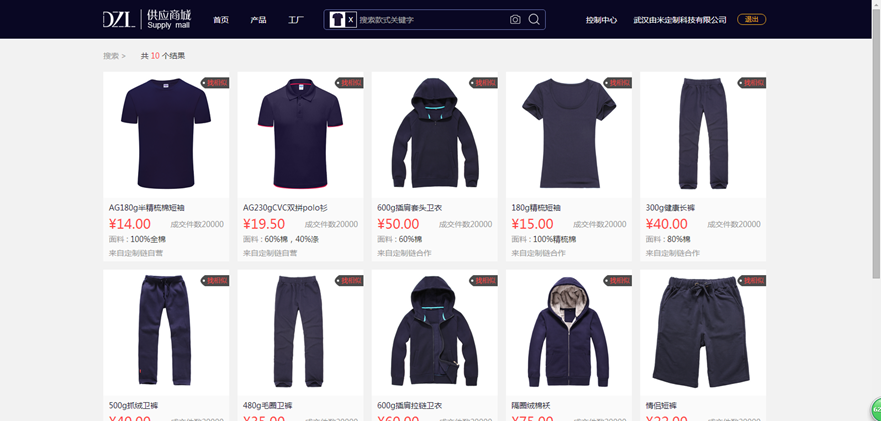
Task: Click similar-search tag on 180g combed tee
Action: pyautogui.click(x=618, y=83)
